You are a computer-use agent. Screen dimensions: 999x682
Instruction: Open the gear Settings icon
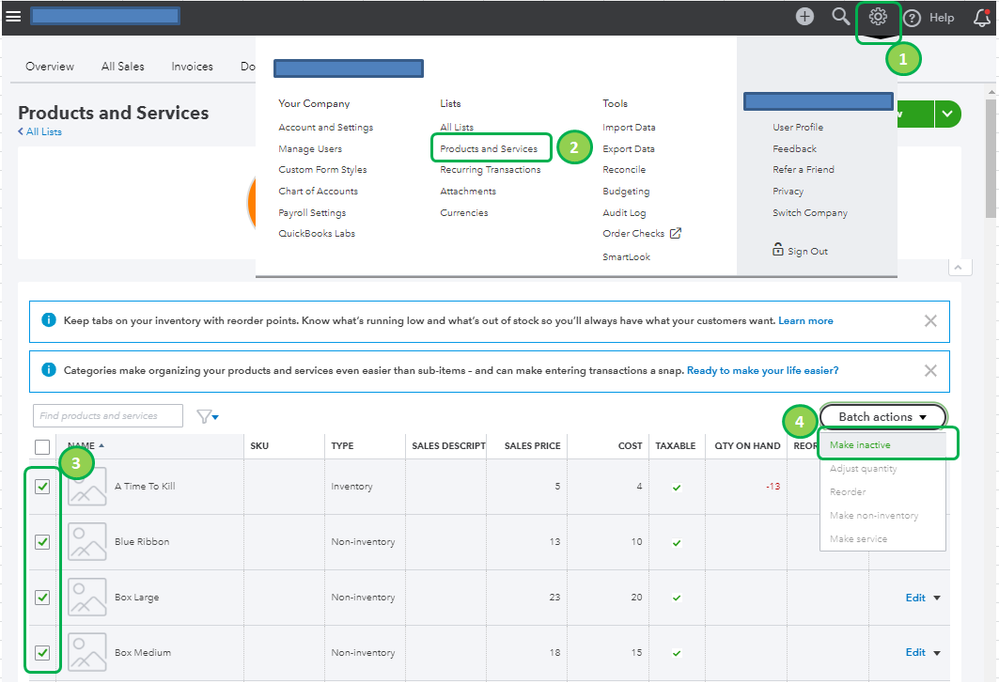click(x=878, y=17)
